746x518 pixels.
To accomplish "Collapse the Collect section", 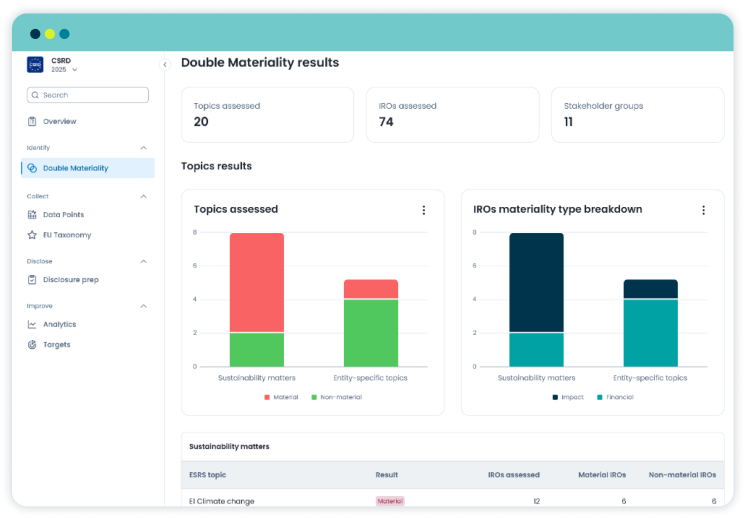I will 143,196.
